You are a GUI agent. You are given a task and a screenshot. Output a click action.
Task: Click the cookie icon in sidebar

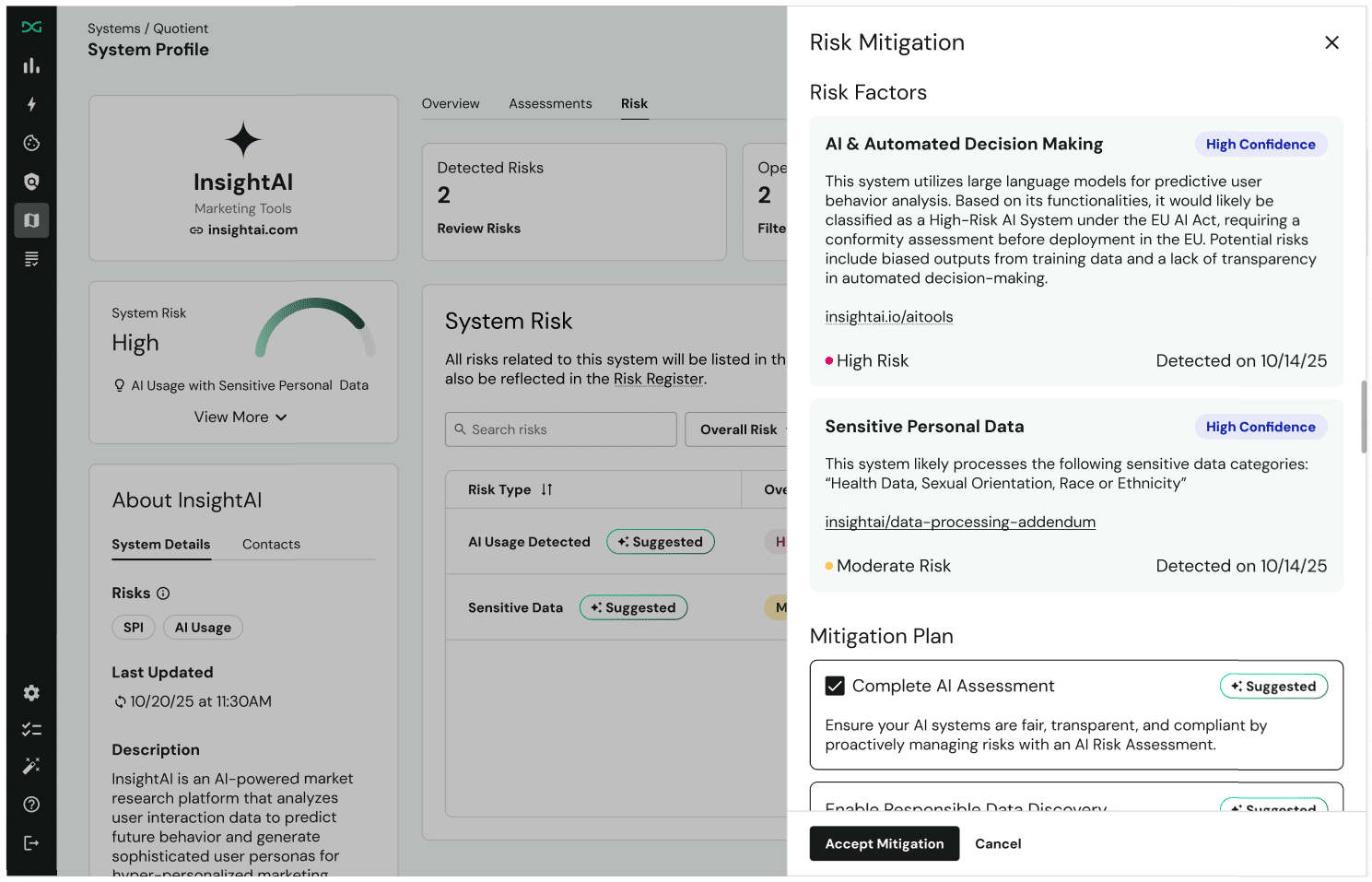31,143
